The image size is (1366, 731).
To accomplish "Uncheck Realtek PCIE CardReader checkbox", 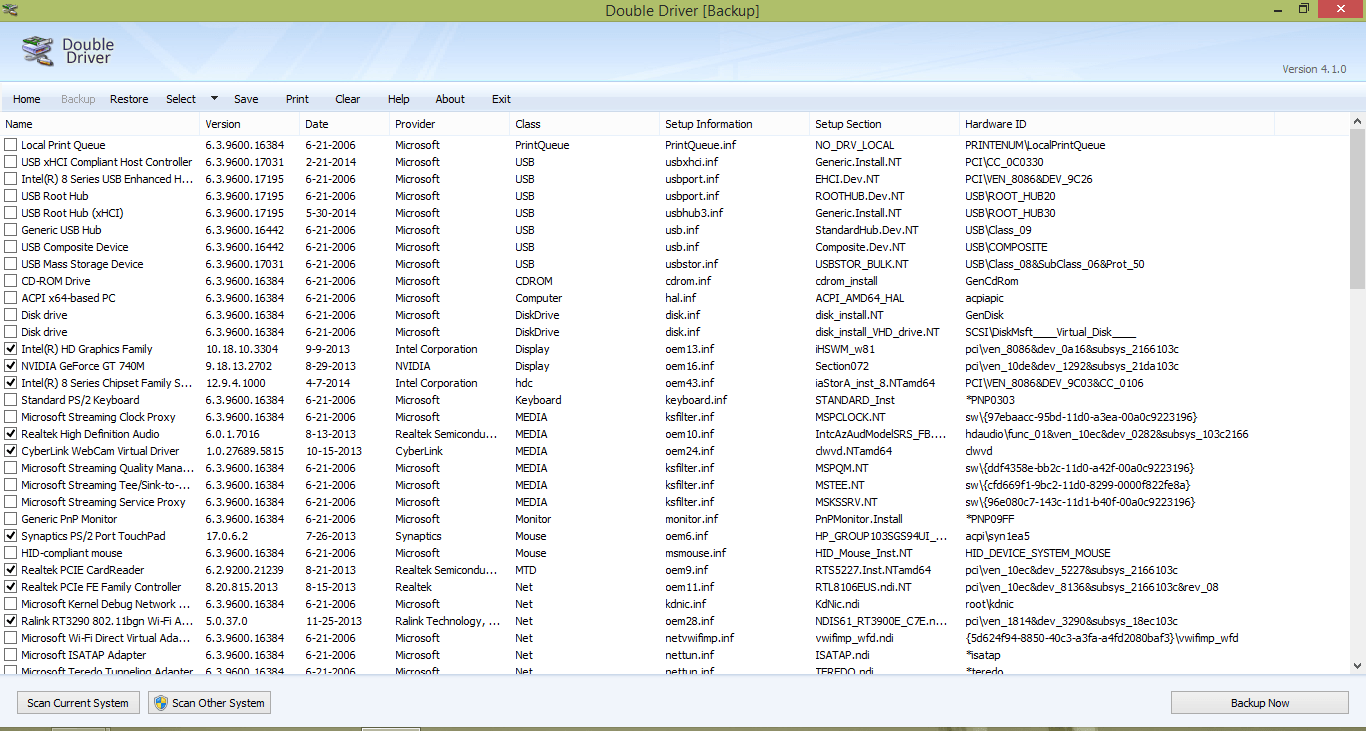I will 11,570.
